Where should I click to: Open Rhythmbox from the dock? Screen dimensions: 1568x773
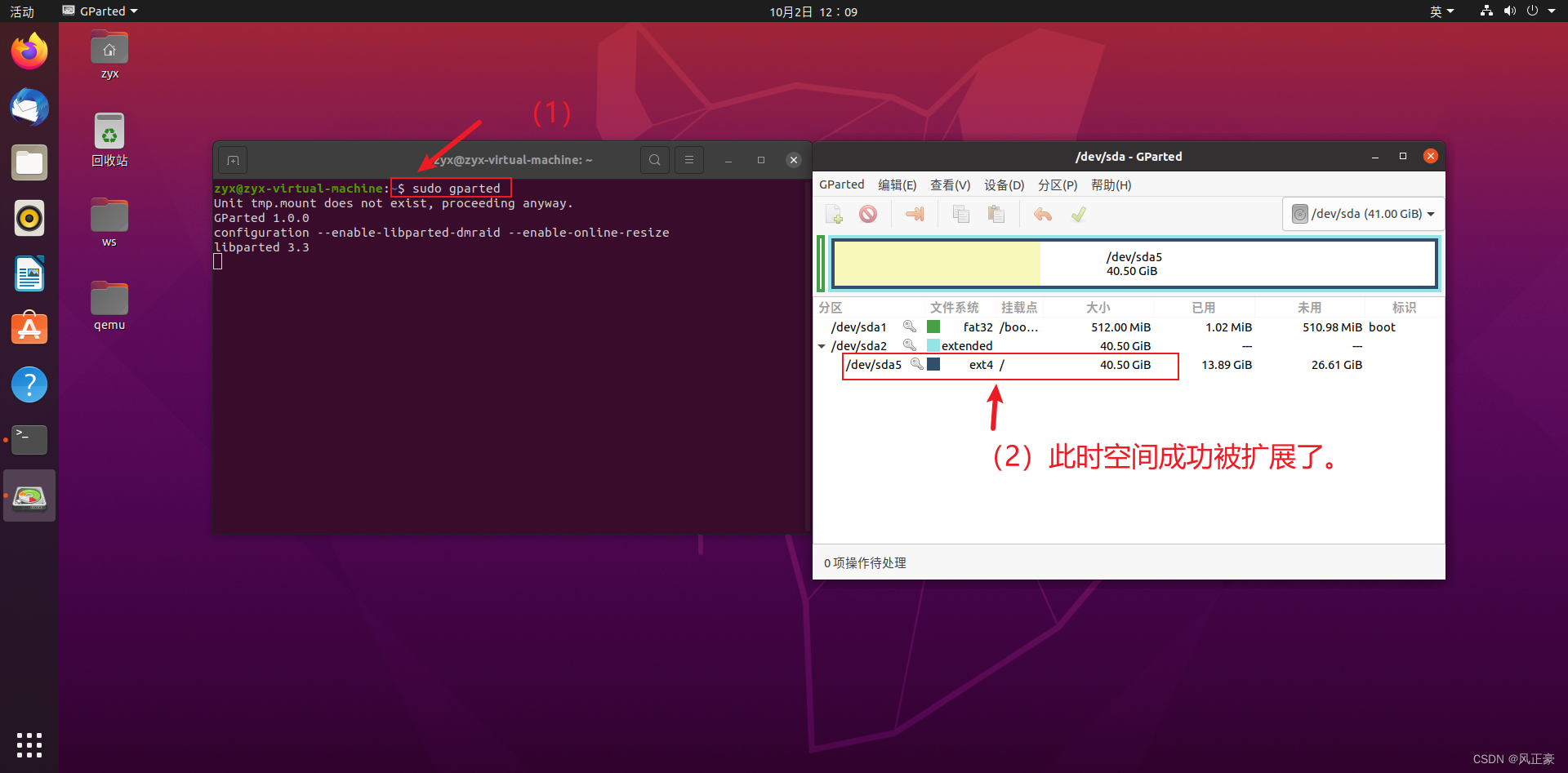click(x=29, y=218)
